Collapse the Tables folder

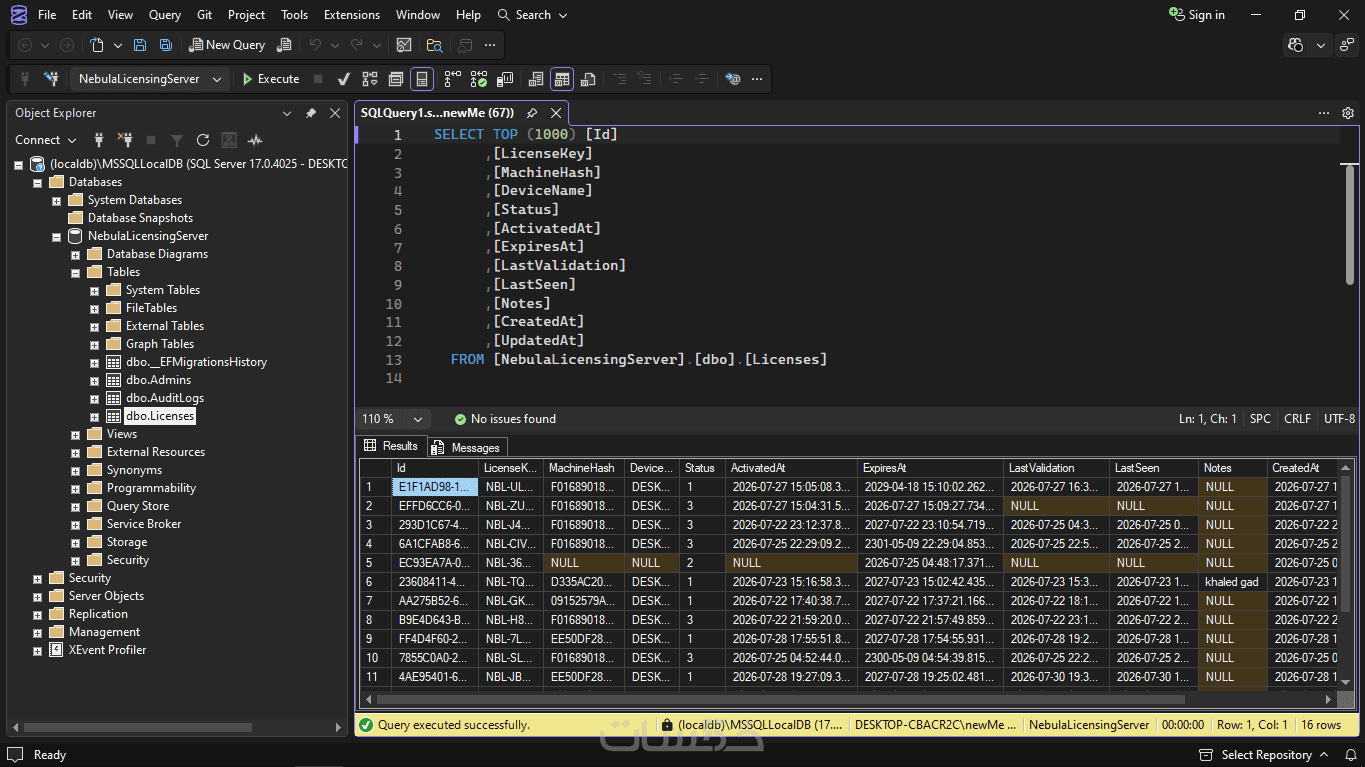click(76, 272)
